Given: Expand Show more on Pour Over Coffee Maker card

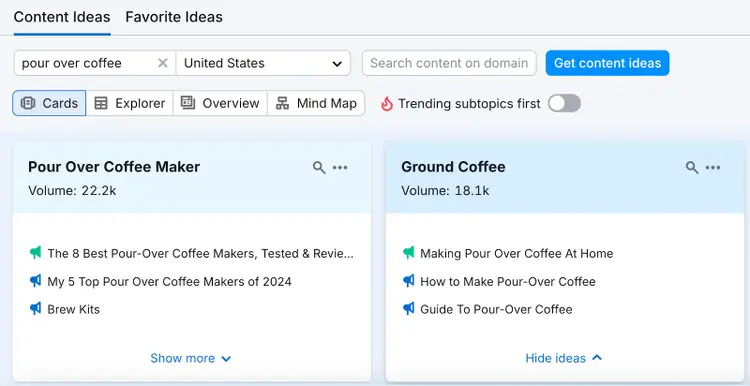Looking at the screenshot, I should 191,358.
